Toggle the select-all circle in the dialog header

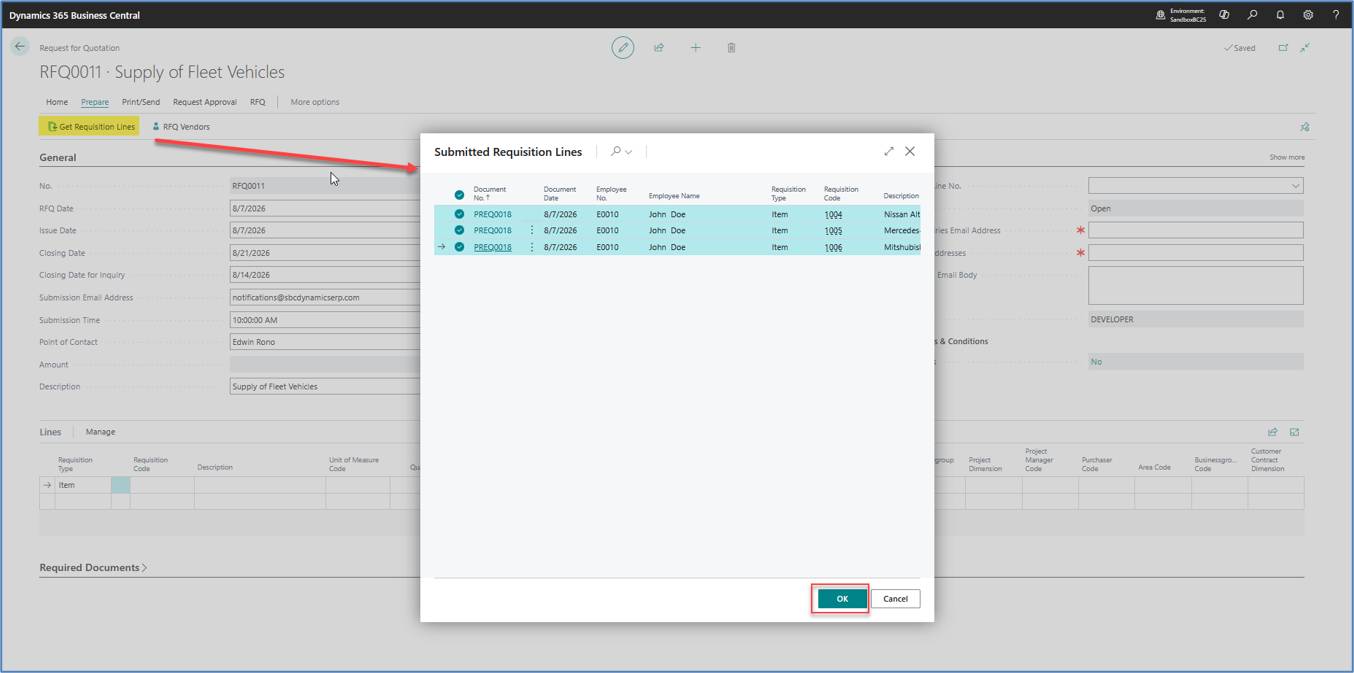[459, 195]
